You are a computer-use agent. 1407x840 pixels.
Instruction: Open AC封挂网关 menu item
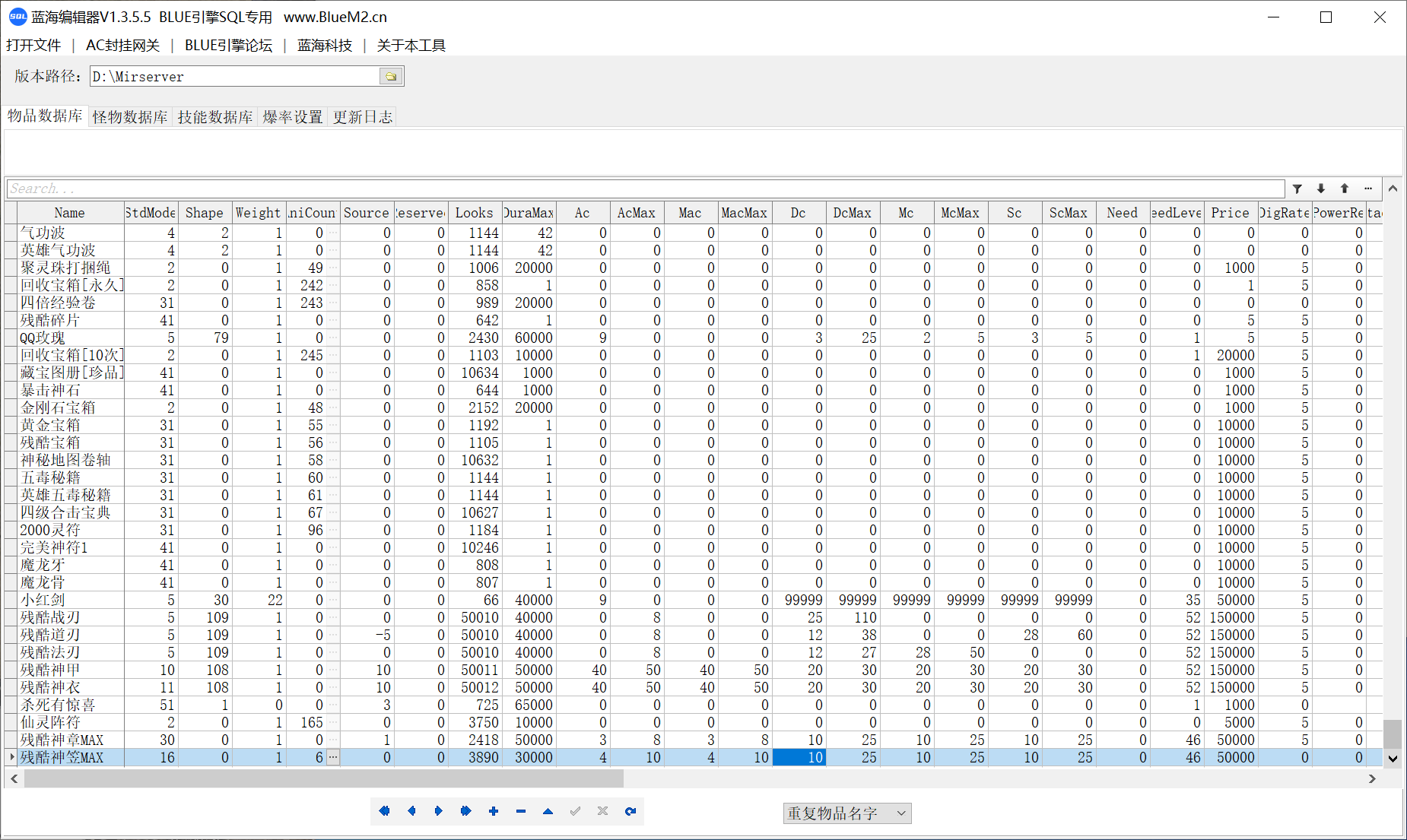(x=122, y=45)
